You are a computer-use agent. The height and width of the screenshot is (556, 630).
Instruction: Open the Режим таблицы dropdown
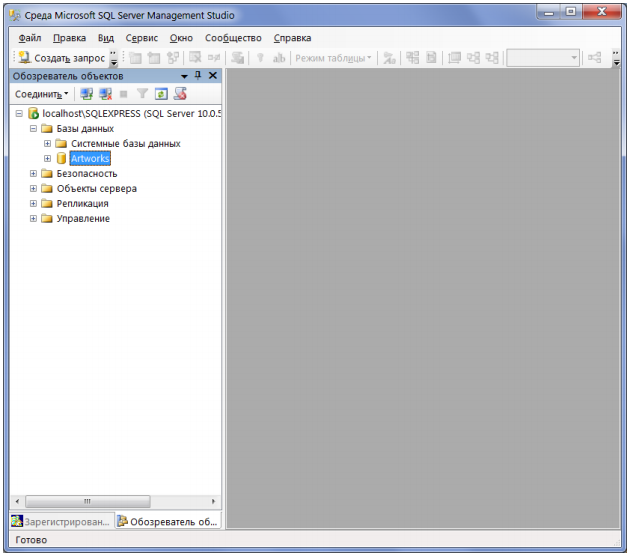[x=333, y=58]
